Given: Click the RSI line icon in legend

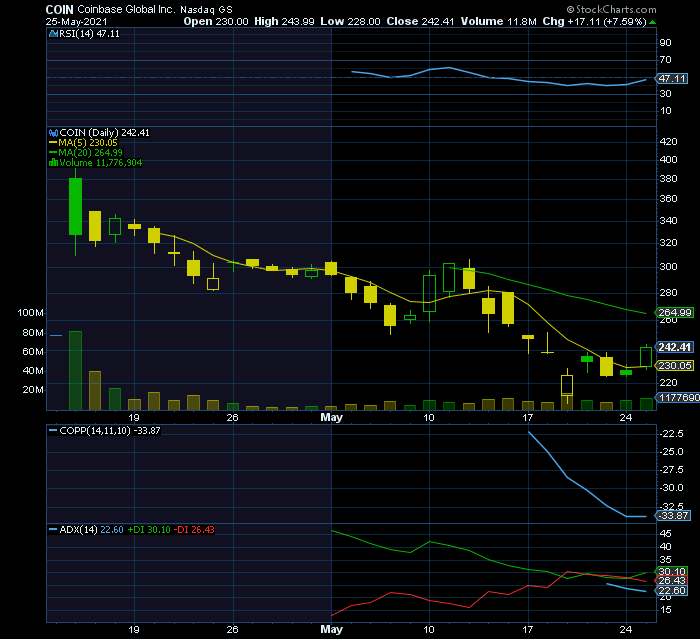Looking at the screenshot, I should [54, 34].
